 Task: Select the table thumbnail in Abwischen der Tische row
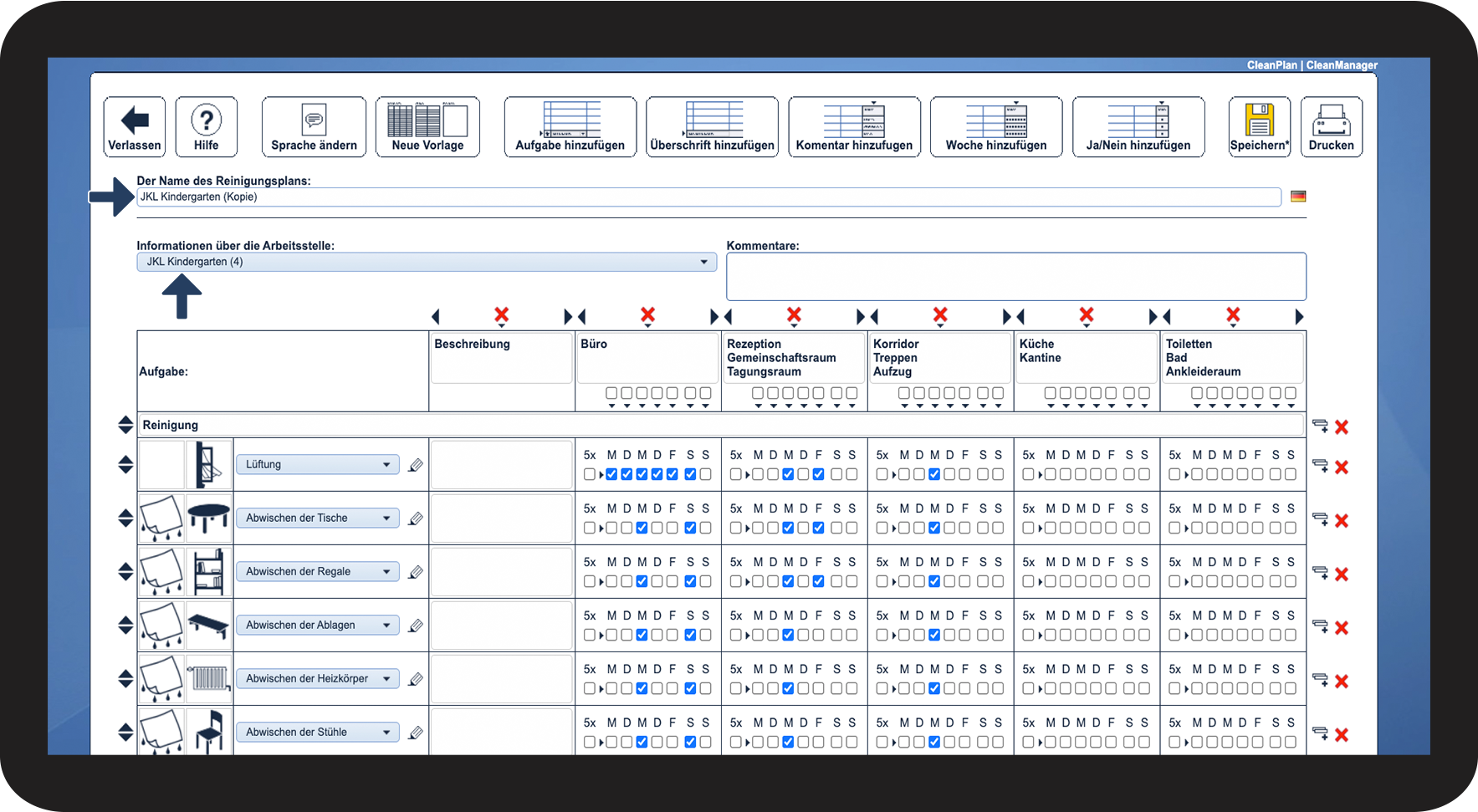pyautogui.click(x=209, y=518)
